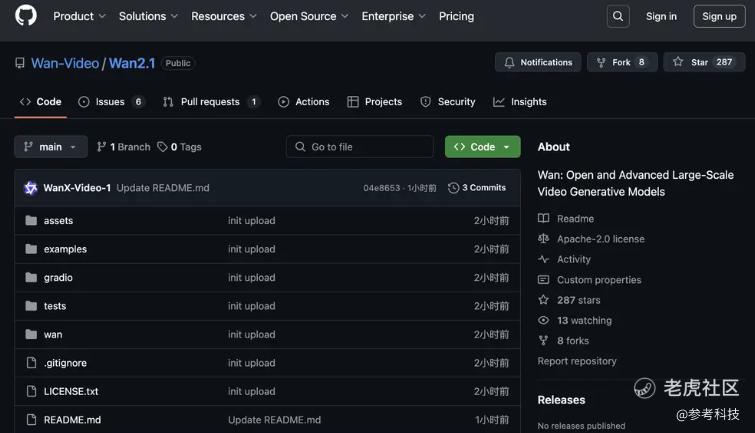Screen dimensions: 755x433
Task: Click the Go to file search field
Action: 360,147
